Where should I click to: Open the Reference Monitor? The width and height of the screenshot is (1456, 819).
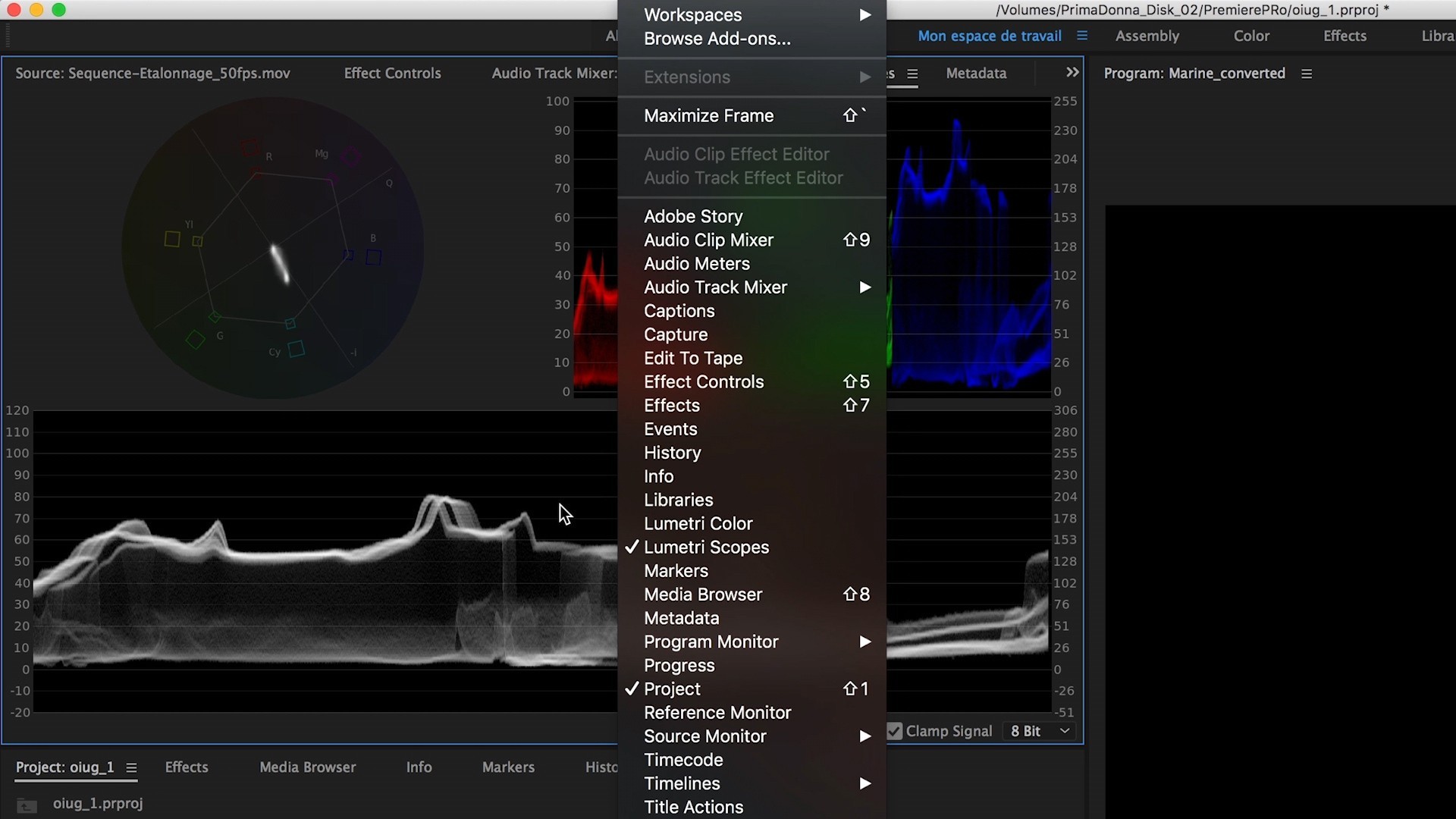pyautogui.click(x=752, y=713)
